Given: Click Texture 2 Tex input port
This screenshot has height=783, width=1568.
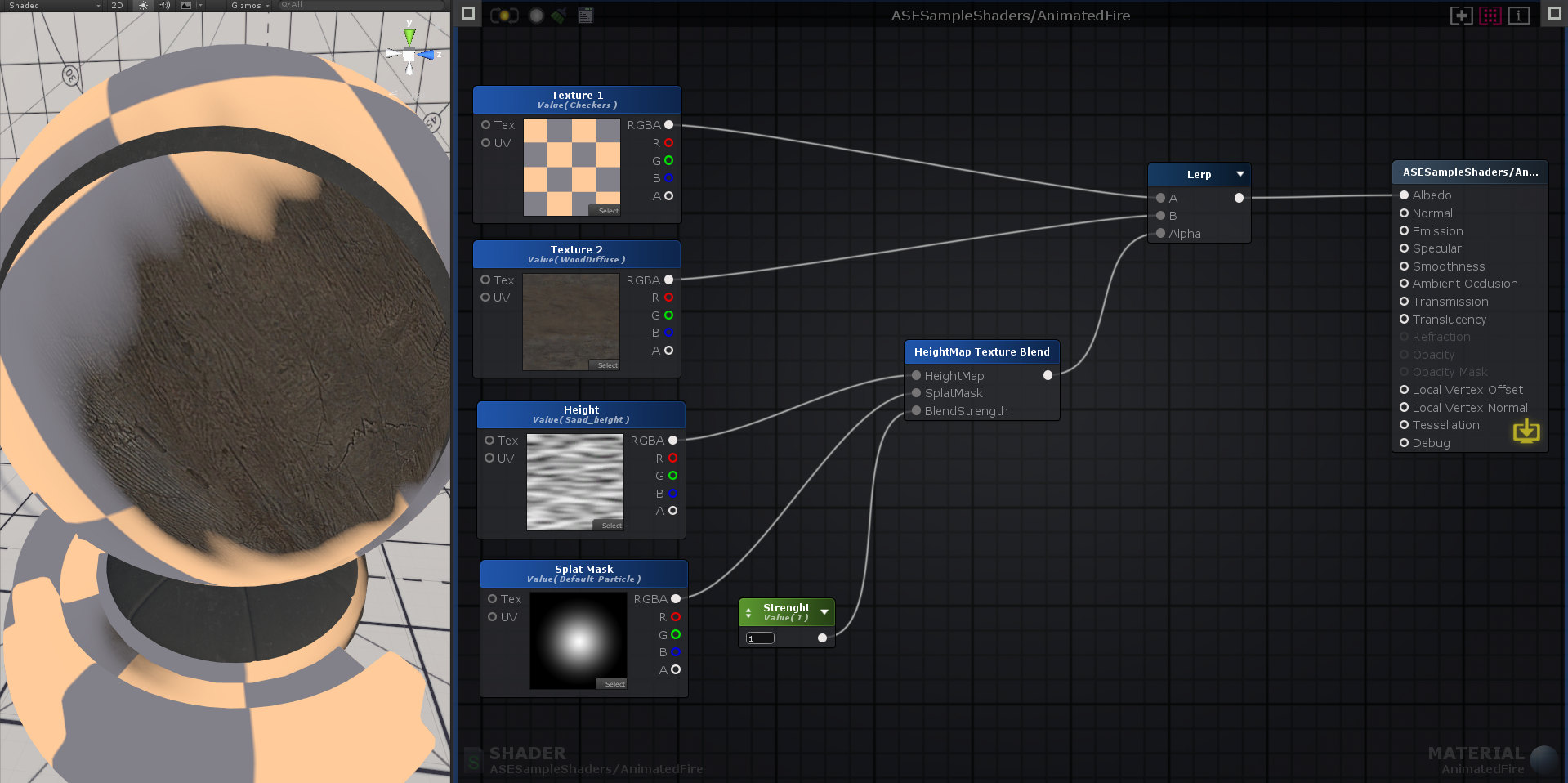Looking at the screenshot, I should click(x=485, y=280).
